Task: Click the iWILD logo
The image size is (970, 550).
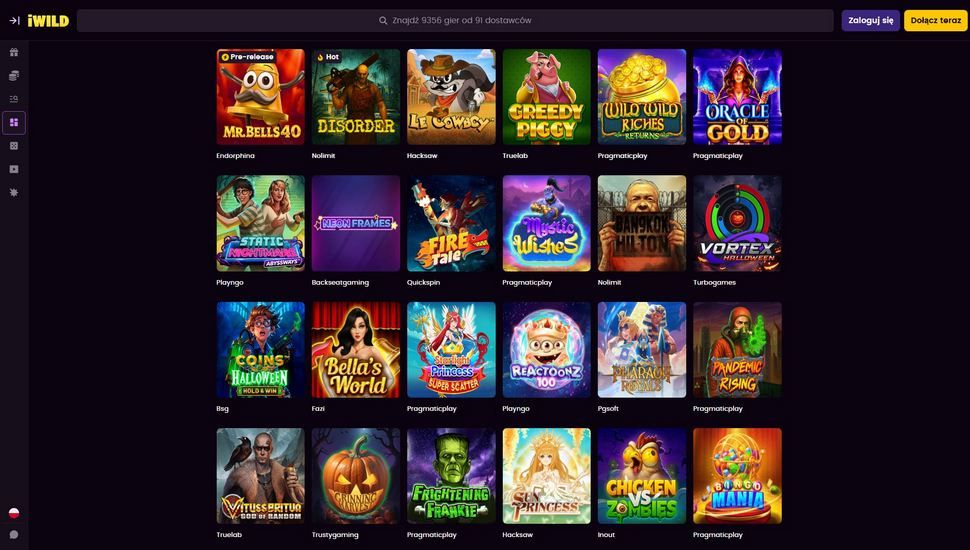Action: [48, 20]
